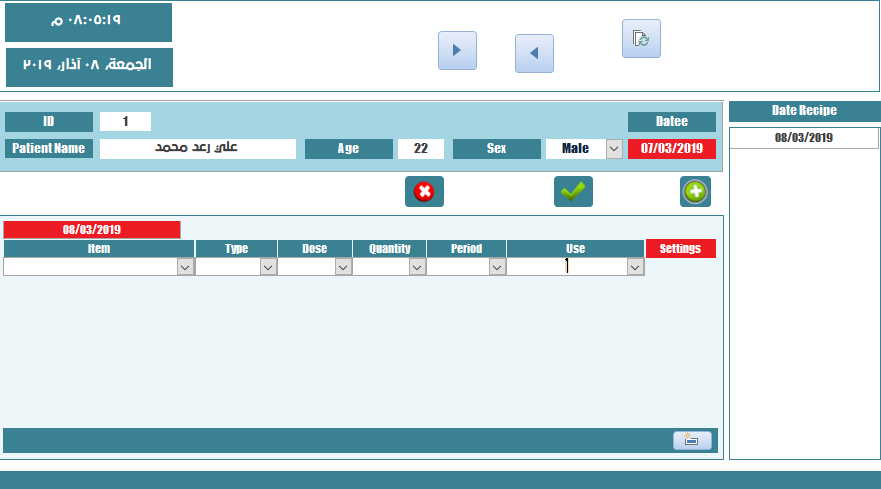Click the Age field showing 22
The height and width of the screenshot is (489, 881).
click(x=421, y=149)
